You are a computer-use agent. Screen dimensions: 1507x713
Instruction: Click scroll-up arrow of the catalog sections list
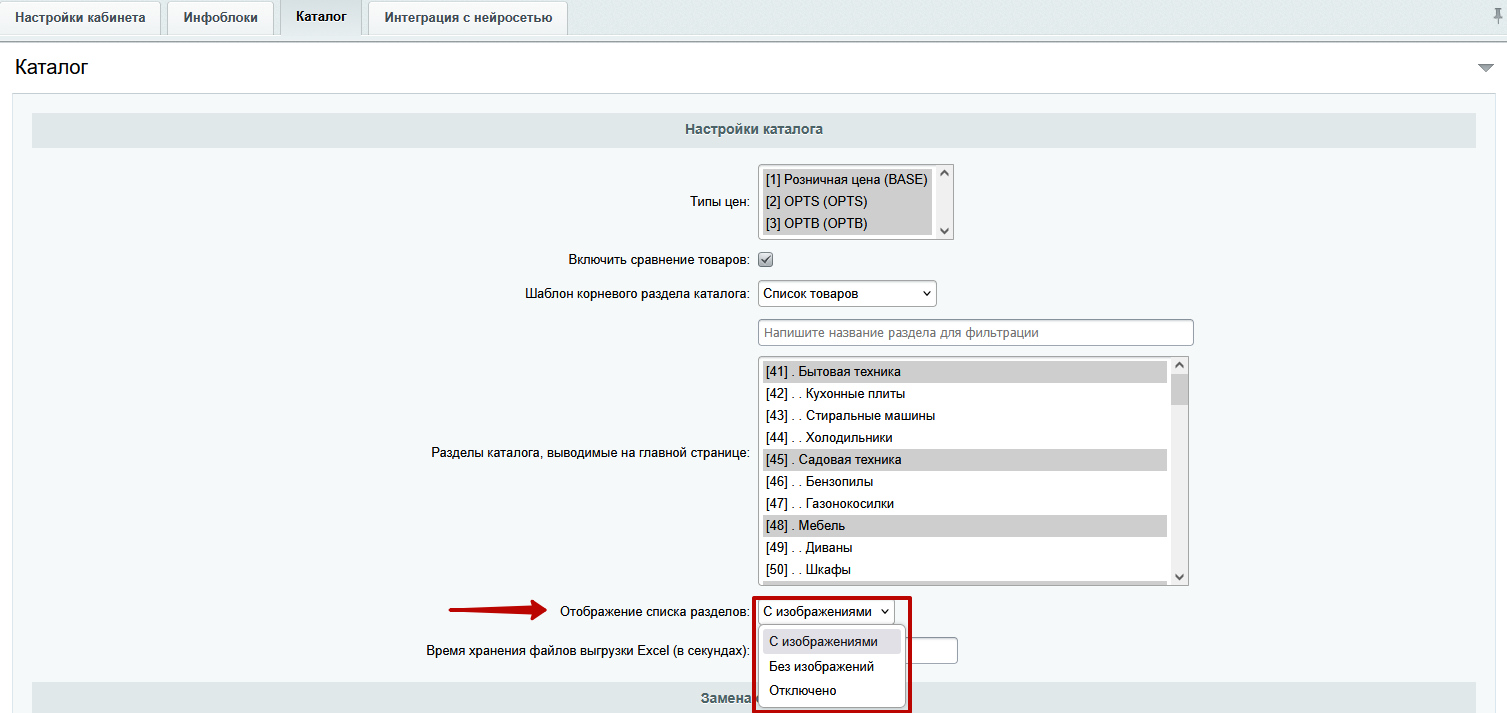(1179, 366)
